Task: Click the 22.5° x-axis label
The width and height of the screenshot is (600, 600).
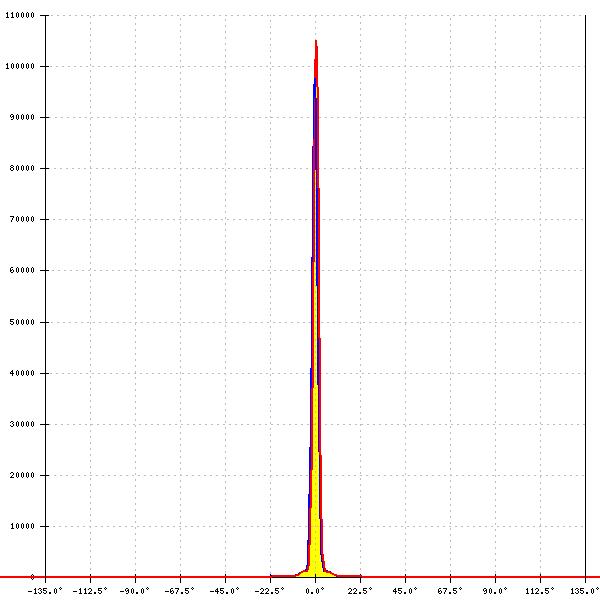Action: [360, 591]
